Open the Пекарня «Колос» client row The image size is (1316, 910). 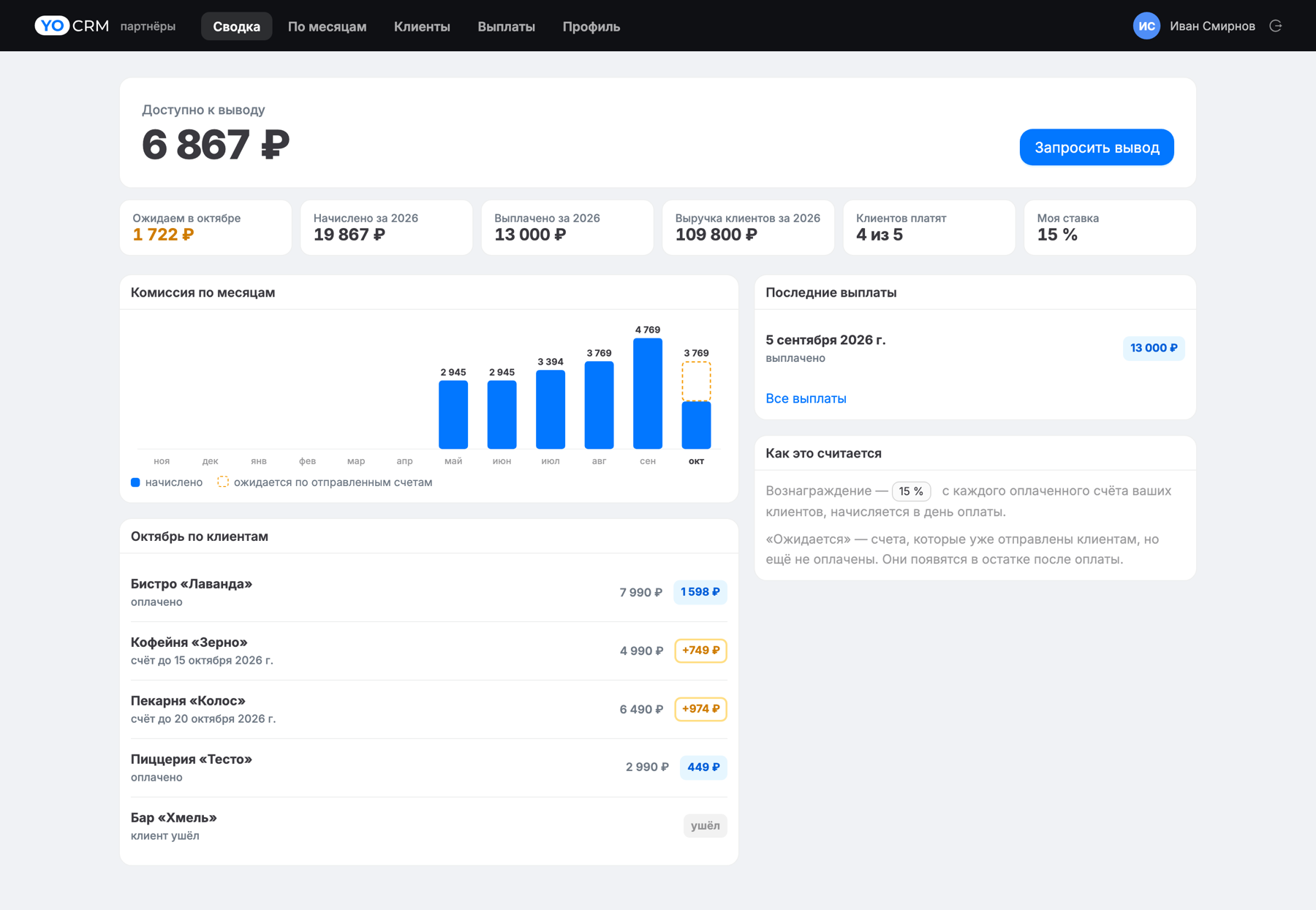428,709
